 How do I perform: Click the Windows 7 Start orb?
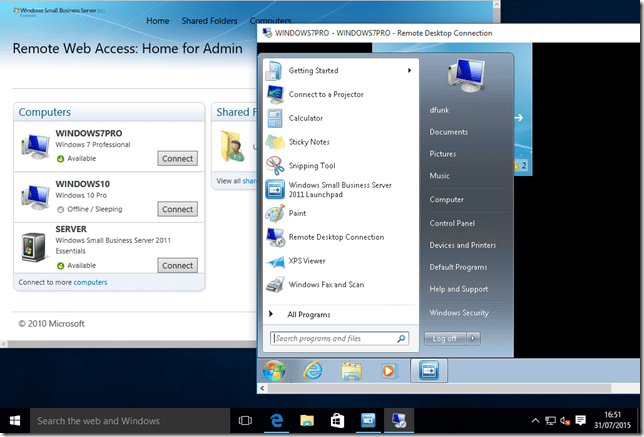tap(275, 372)
